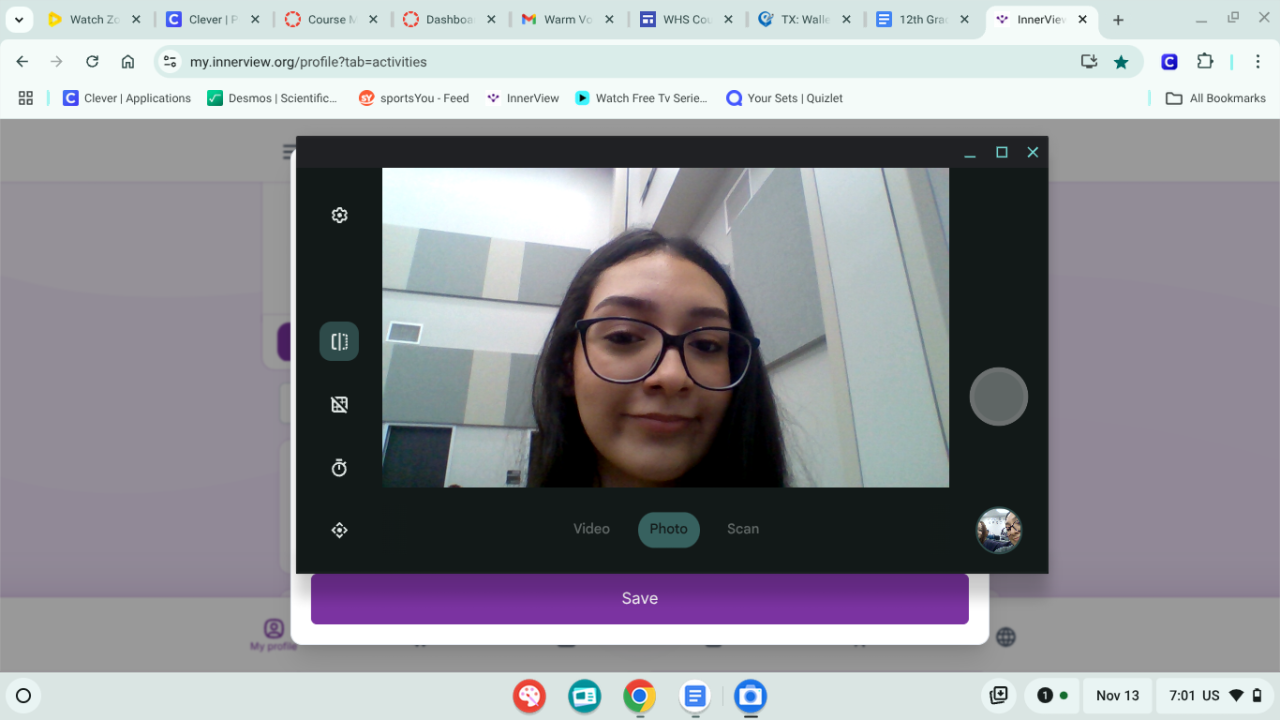Open the tab search dropdown
This screenshot has height=720, width=1280.
click(18, 20)
